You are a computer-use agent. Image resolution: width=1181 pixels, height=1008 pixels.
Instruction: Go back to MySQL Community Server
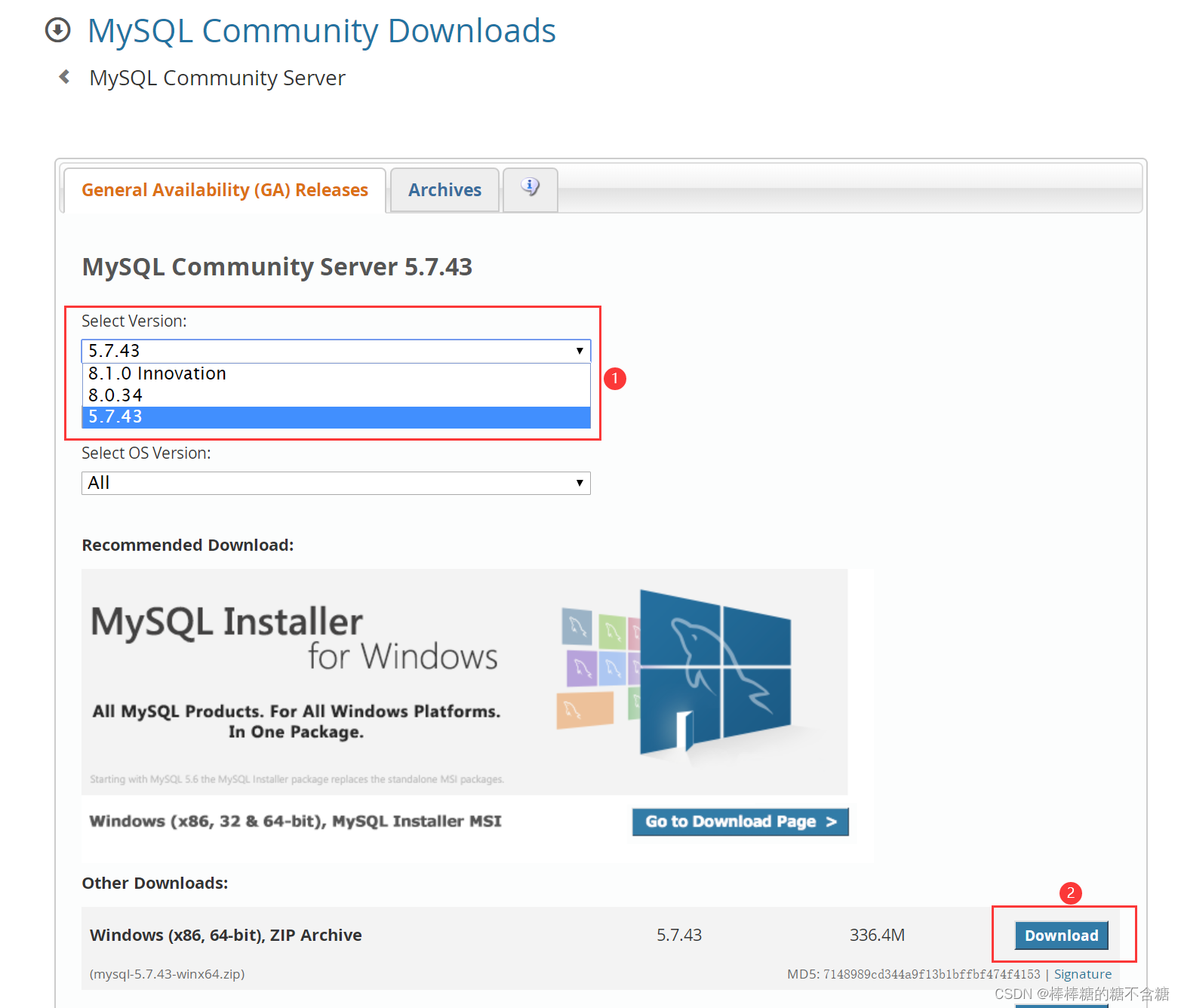pos(217,78)
